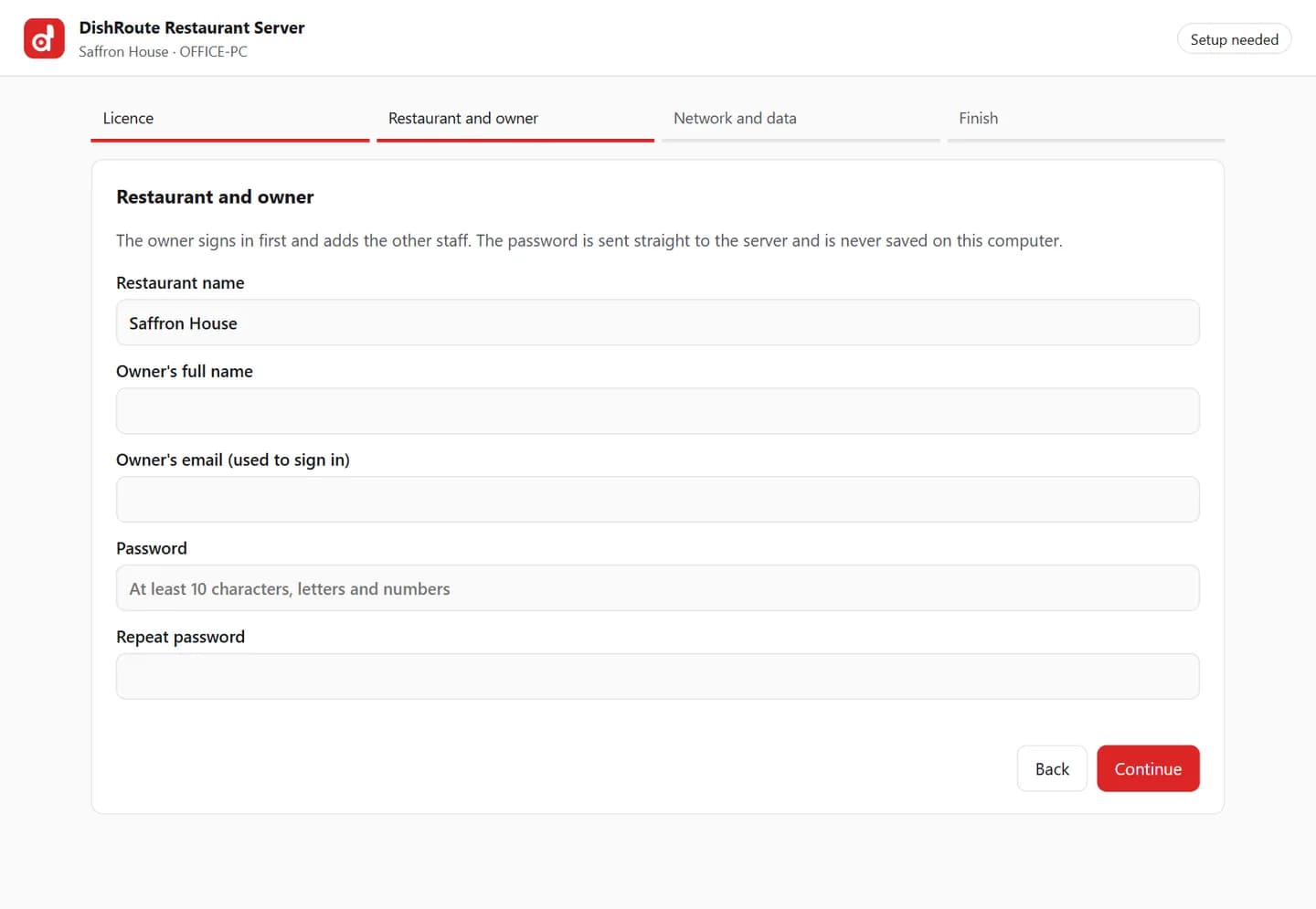Click the Restaurant name label
This screenshot has height=909, width=1316.
(x=180, y=283)
